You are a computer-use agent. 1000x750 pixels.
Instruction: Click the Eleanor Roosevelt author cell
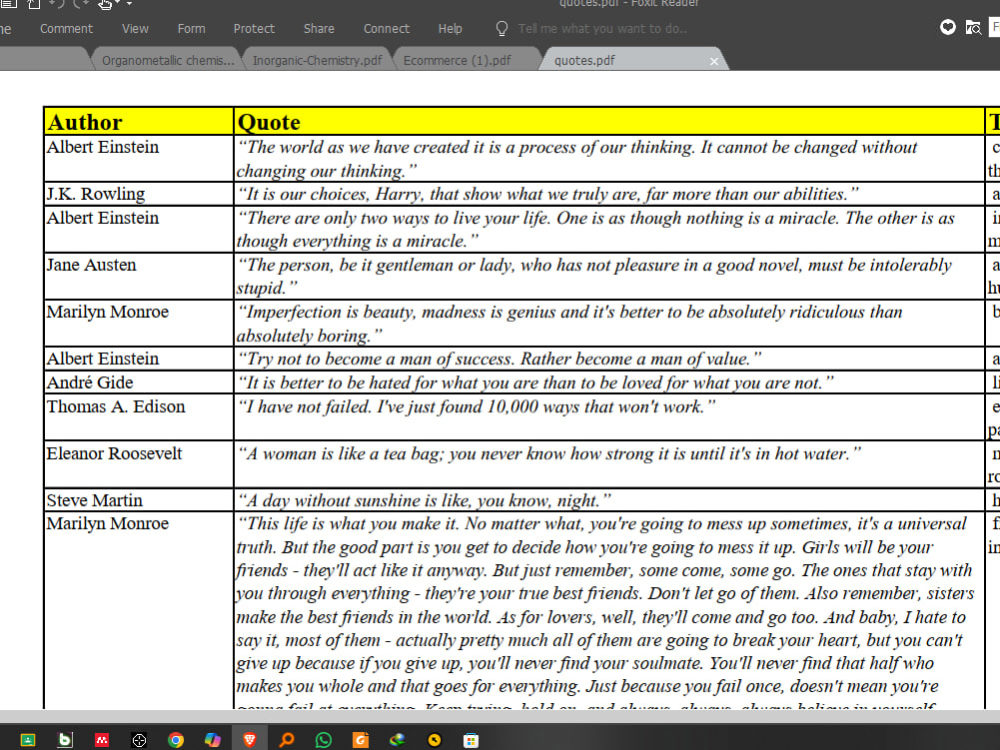138,464
